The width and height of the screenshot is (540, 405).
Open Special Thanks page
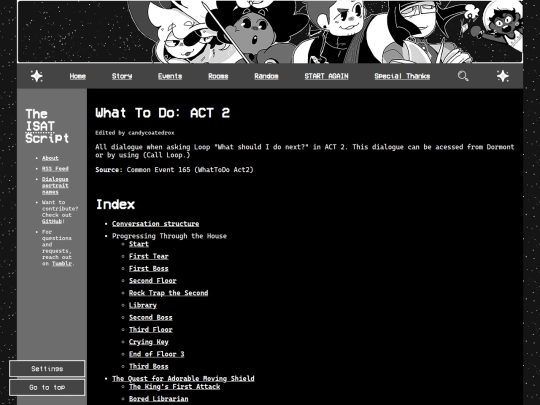pyautogui.click(x=402, y=76)
